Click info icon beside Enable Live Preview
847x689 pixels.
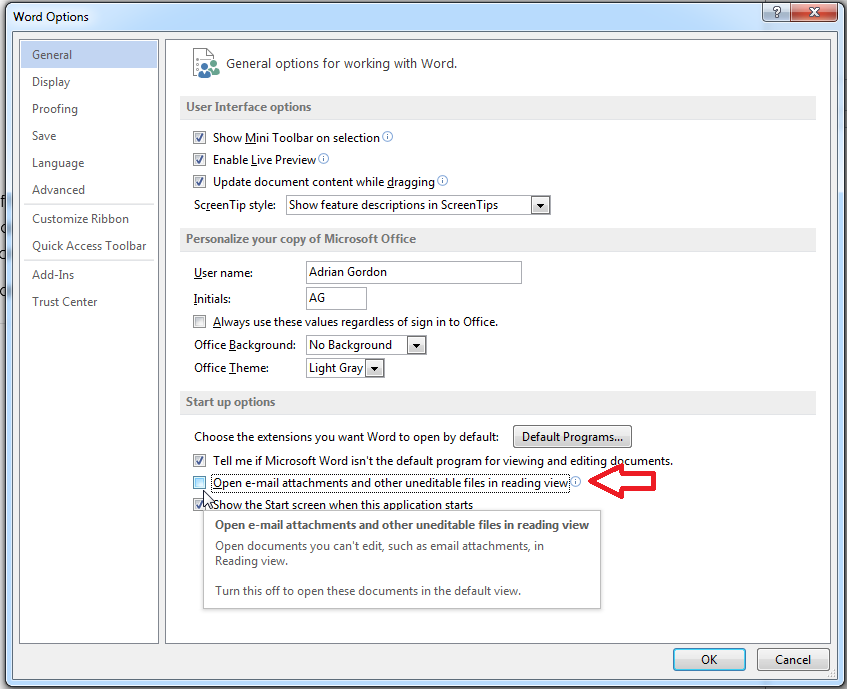(323, 159)
